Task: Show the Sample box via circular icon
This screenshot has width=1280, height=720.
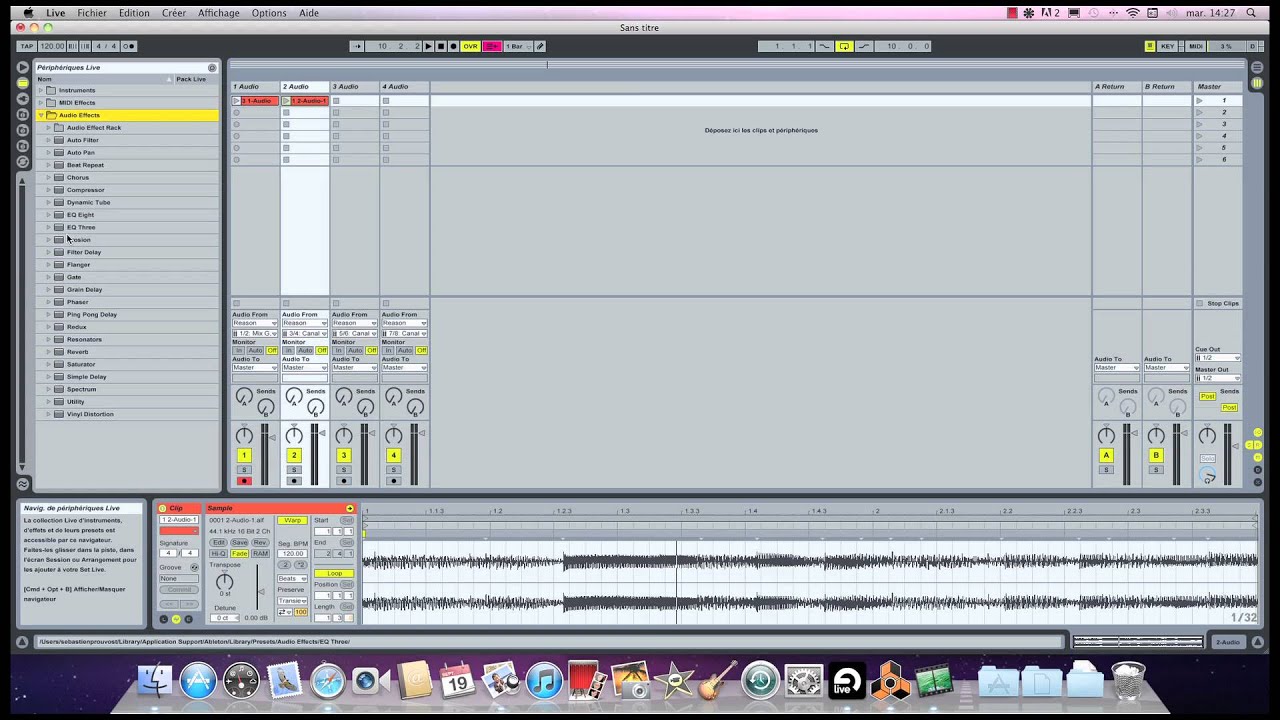Action: coord(176,619)
